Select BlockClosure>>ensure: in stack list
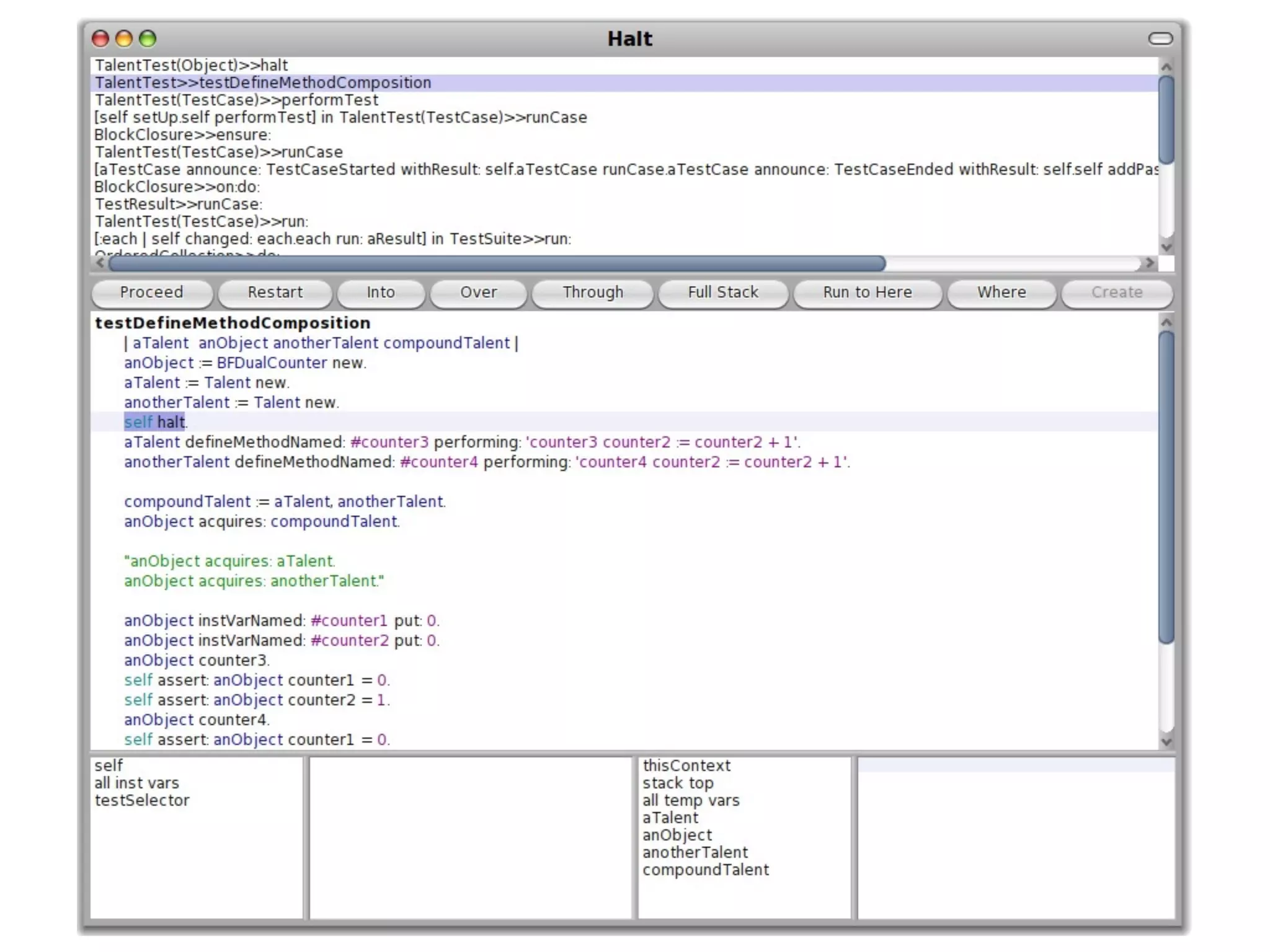Viewport: 1270px width, 952px height. [x=182, y=134]
